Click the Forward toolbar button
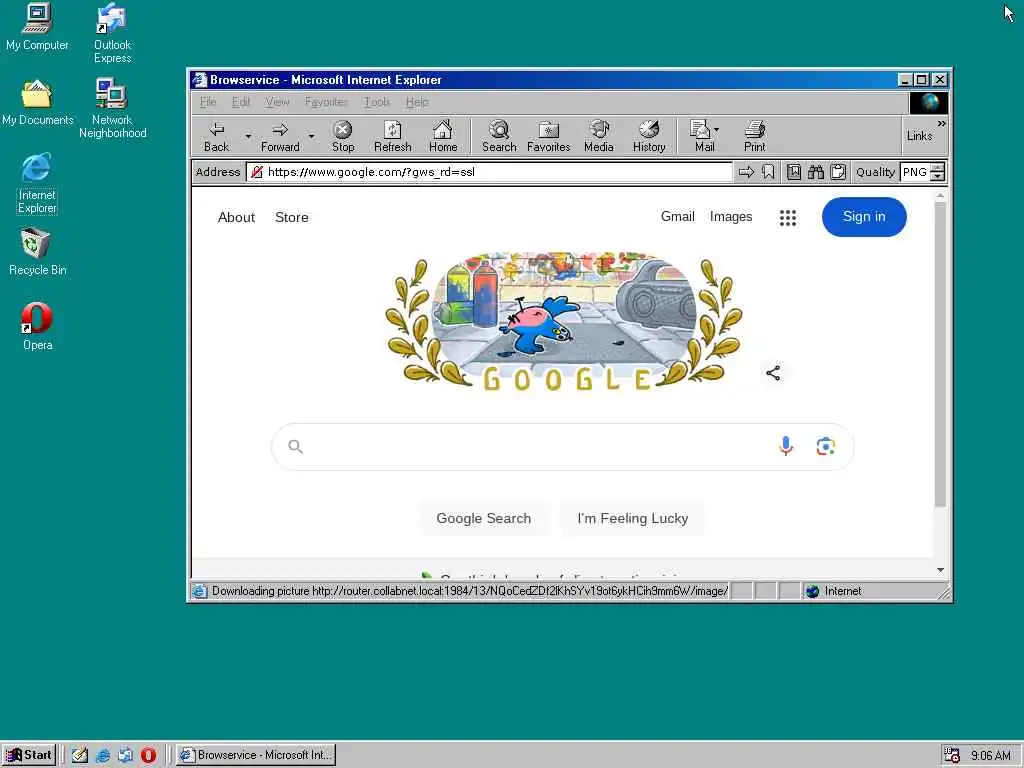The image size is (1024, 768). (280, 136)
